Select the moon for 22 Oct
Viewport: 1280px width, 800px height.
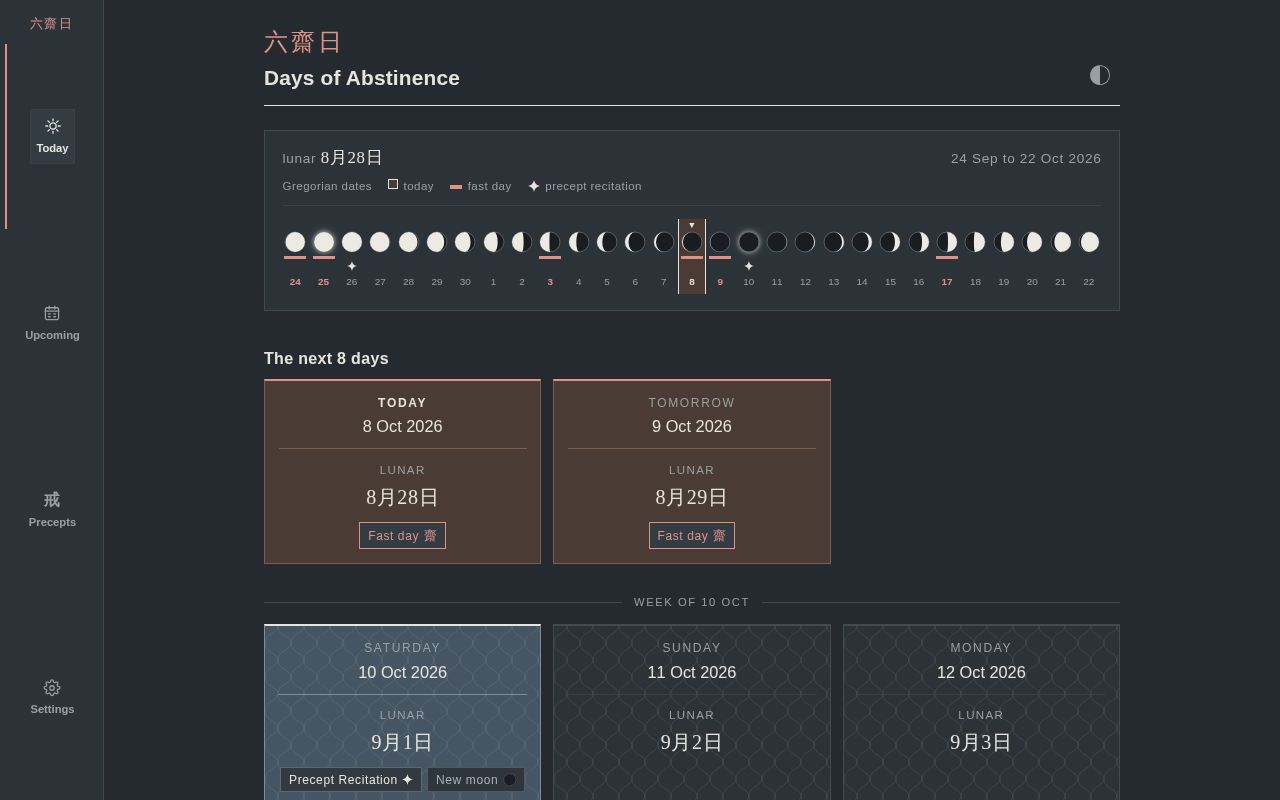click(1089, 242)
